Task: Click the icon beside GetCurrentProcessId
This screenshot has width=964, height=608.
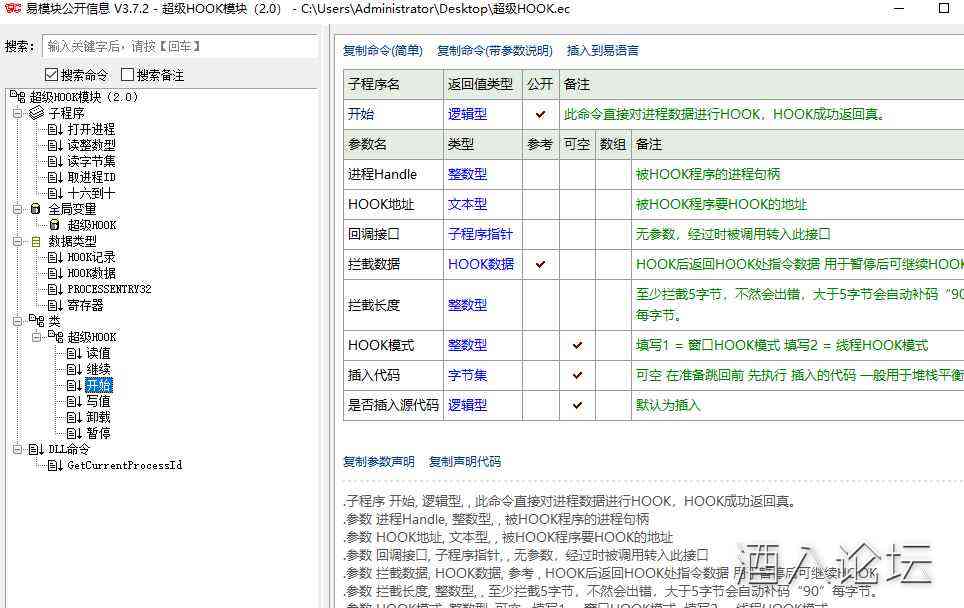Action: pyautogui.click(x=55, y=465)
